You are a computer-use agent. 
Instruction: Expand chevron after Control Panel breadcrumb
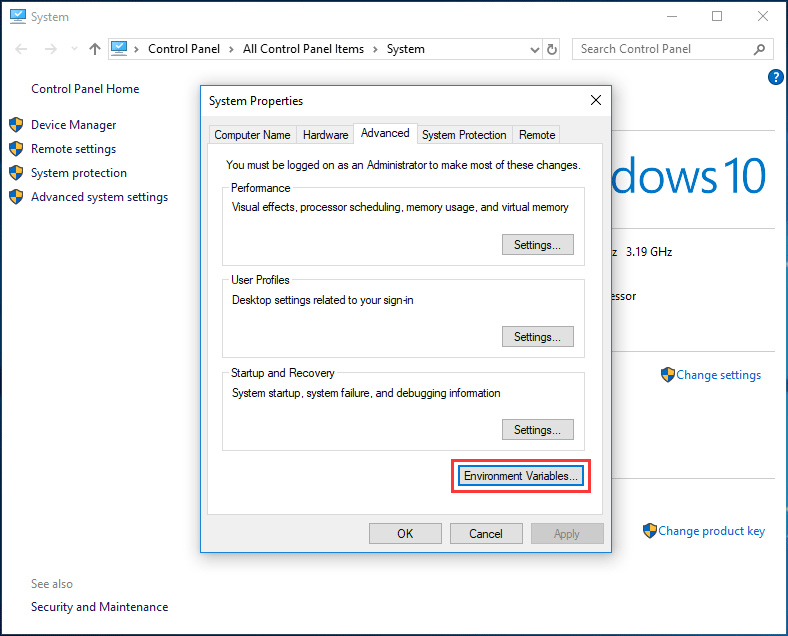click(231, 49)
